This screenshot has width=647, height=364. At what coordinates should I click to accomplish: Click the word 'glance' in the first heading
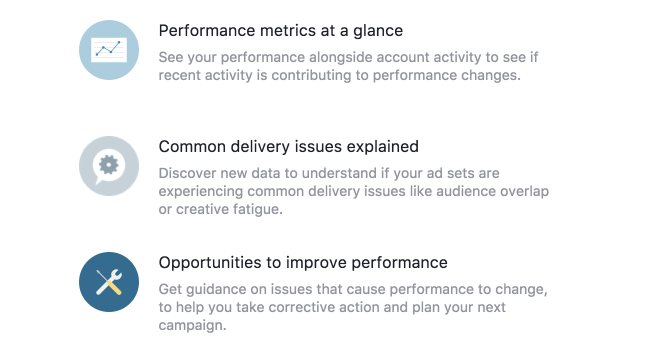pos(378,31)
